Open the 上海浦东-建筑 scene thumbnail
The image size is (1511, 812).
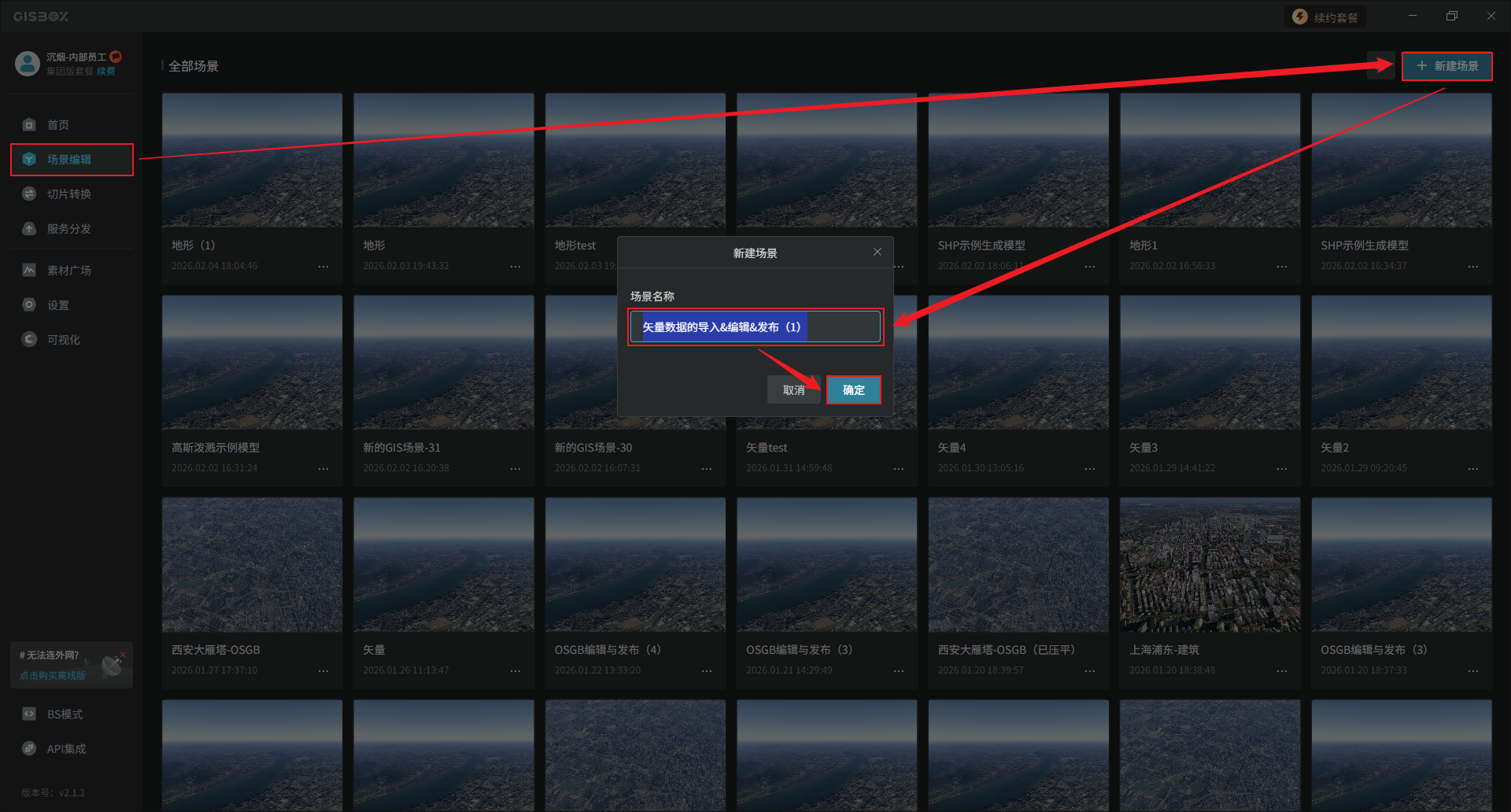[1210, 564]
